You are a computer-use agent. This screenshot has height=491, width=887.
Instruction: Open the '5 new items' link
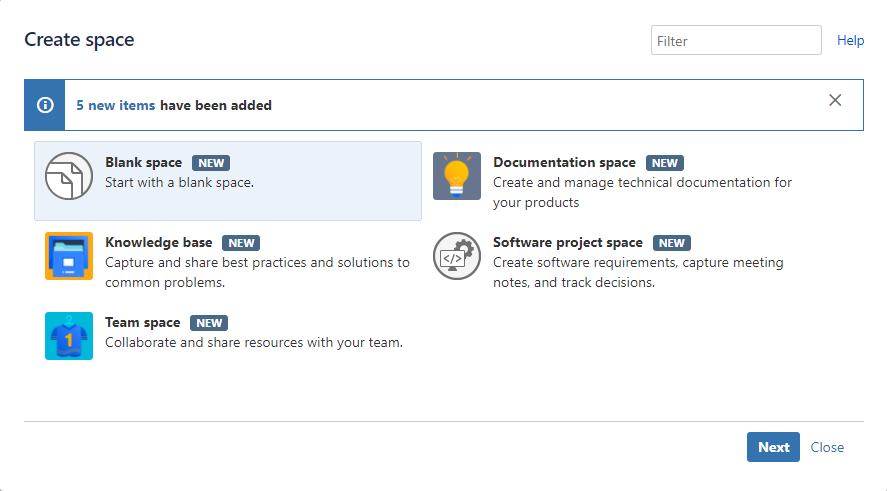tap(115, 105)
